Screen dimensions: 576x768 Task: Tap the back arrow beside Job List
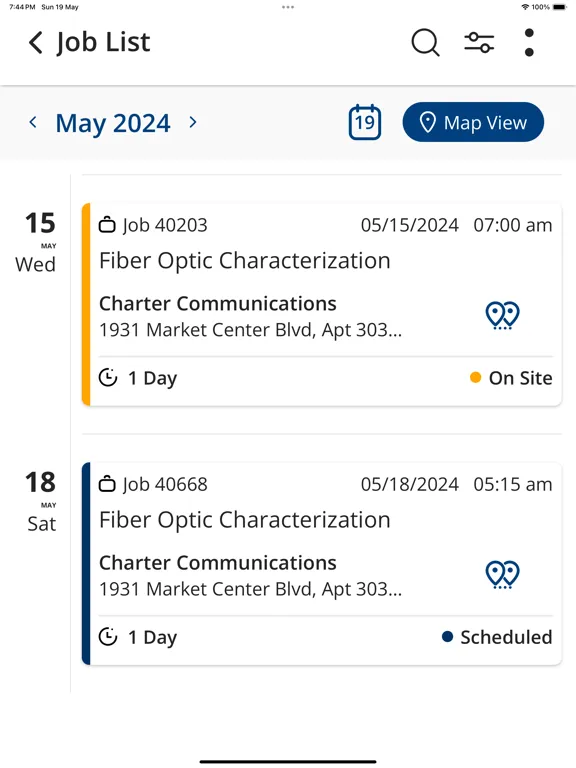tap(36, 42)
